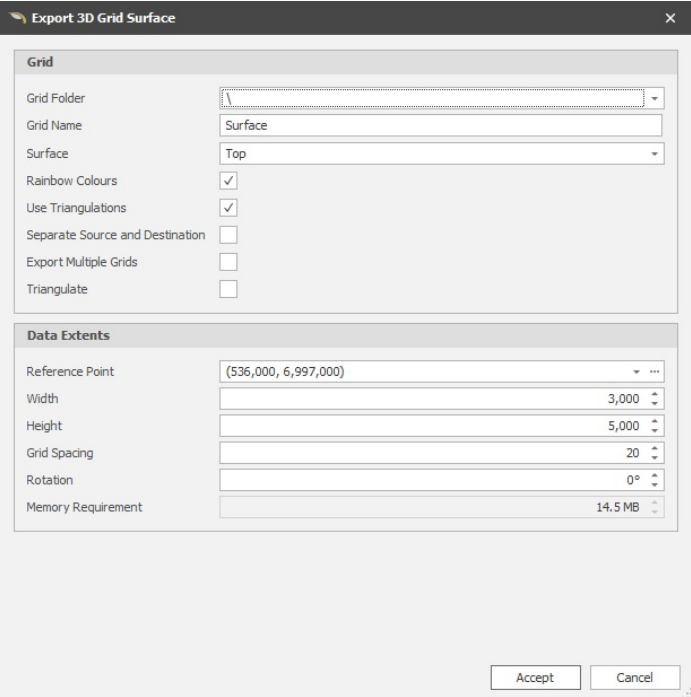Viewport: 691px width, 697px height.
Task: Disable the Rainbow Colours checkbox
Action: (229, 181)
